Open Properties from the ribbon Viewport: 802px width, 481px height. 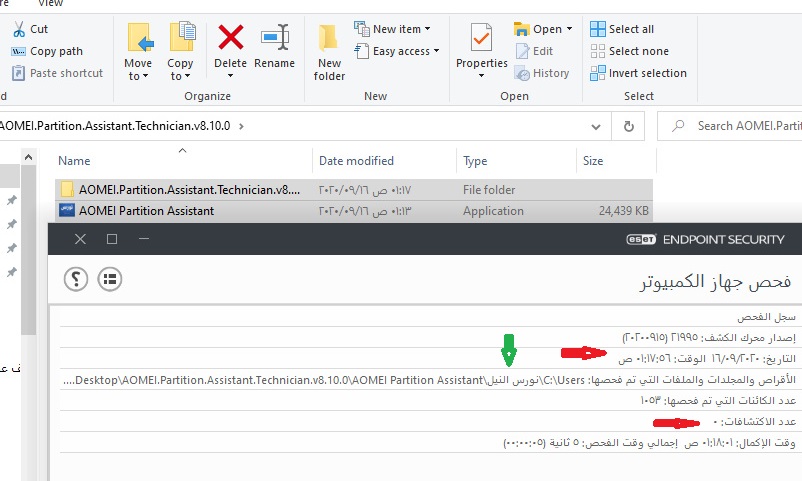(482, 40)
